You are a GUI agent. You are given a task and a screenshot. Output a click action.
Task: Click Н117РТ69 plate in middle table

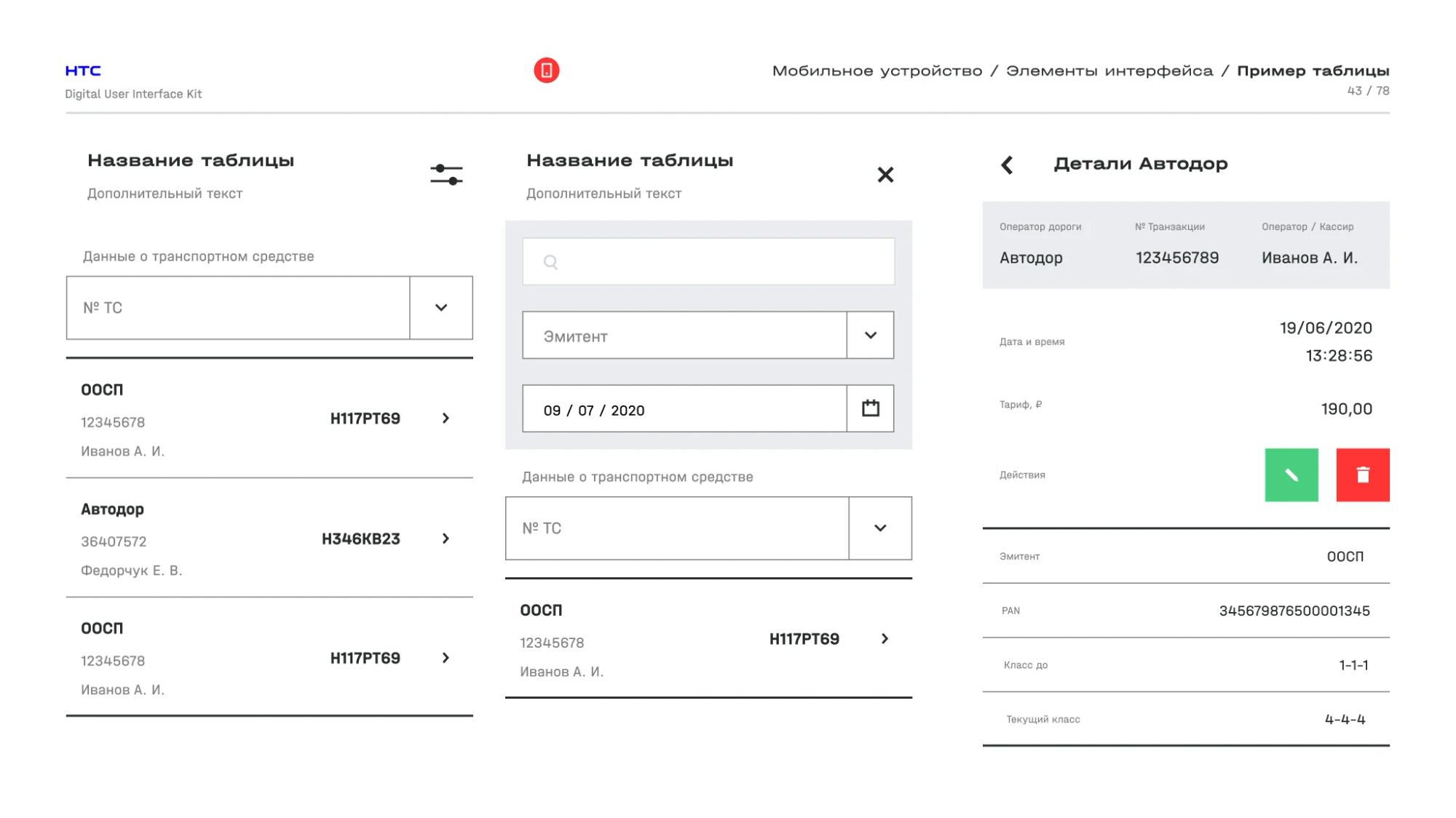pos(804,639)
